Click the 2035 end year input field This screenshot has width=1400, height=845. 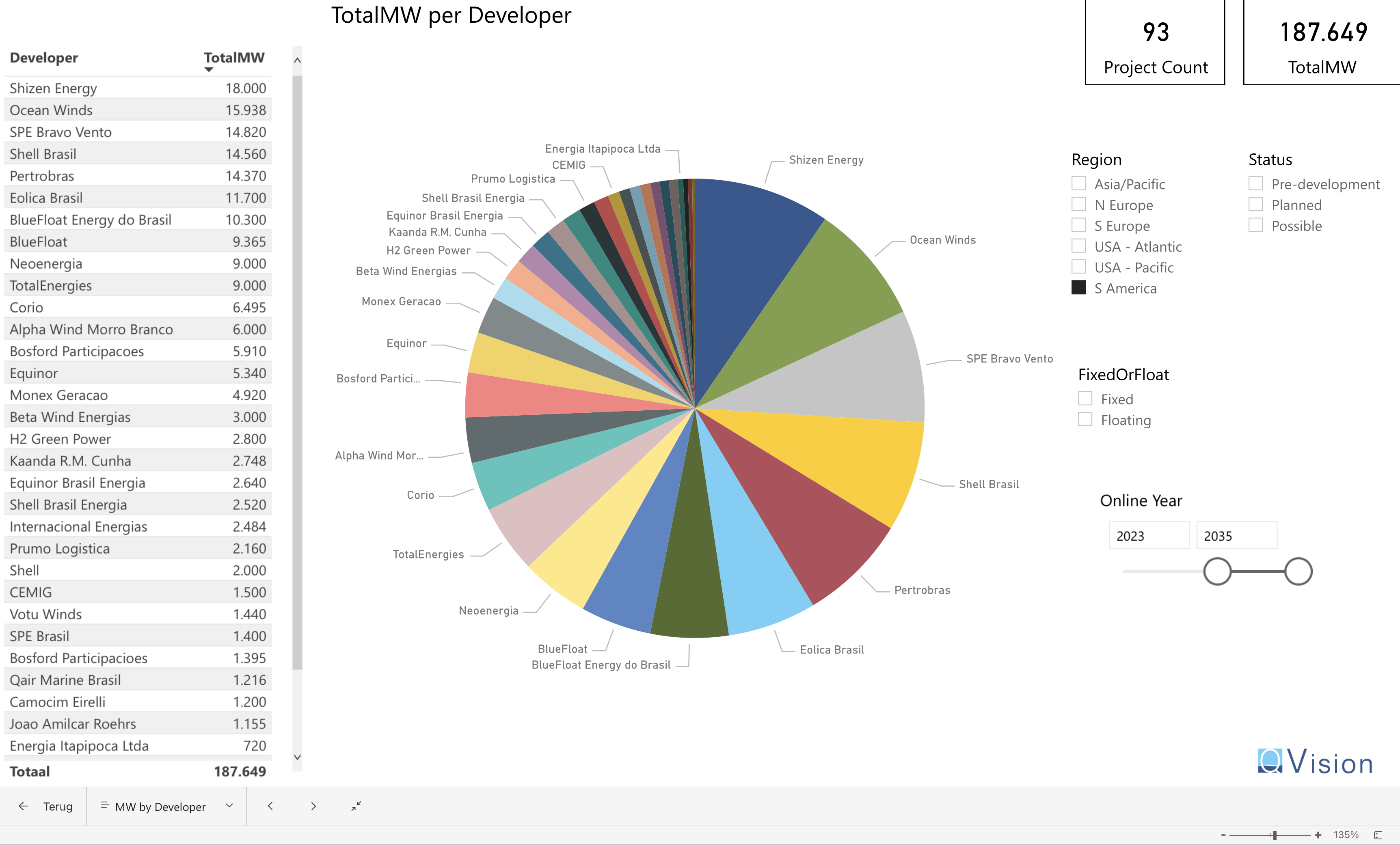[x=1236, y=535]
